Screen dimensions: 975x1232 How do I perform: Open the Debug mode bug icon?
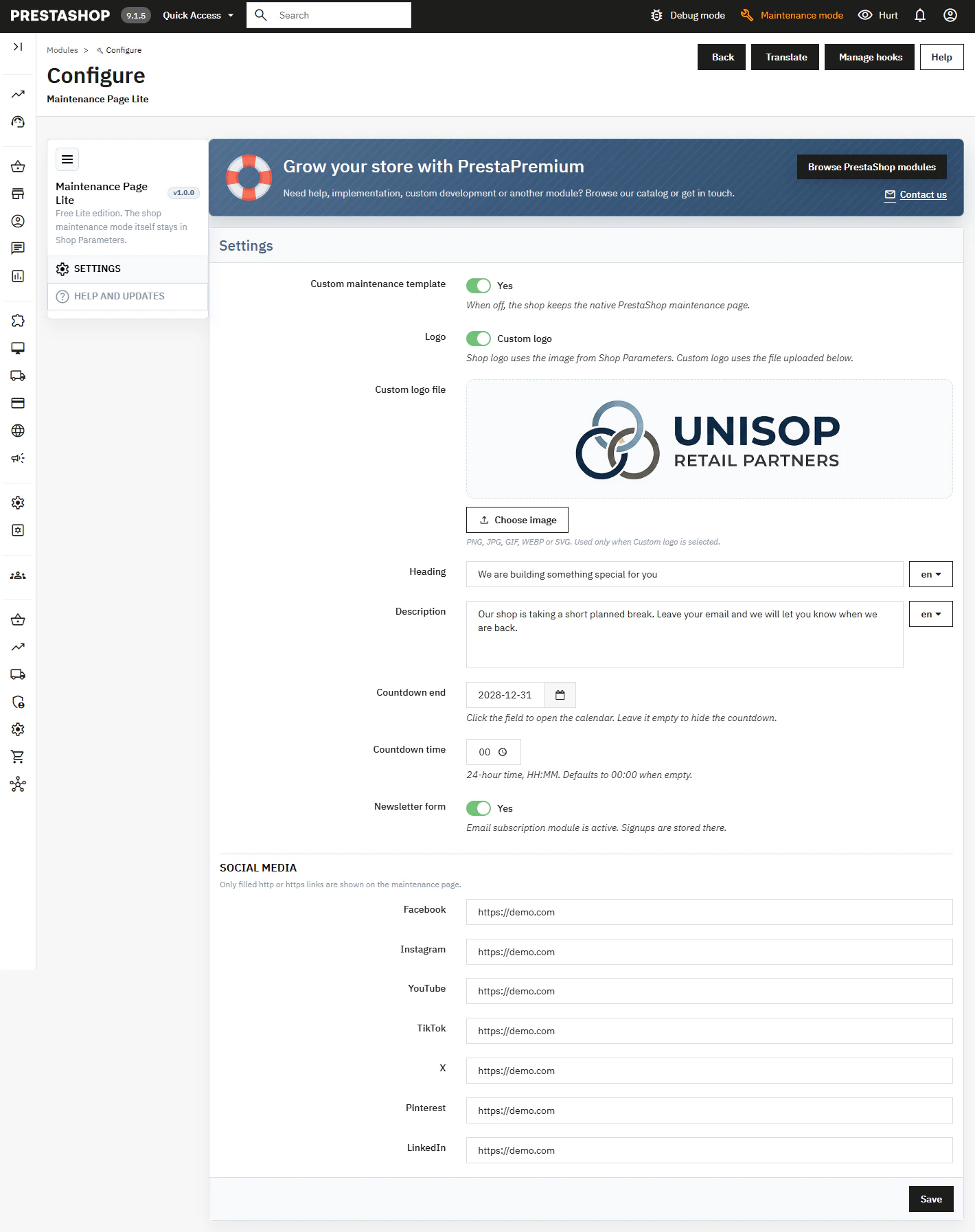(x=656, y=15)
